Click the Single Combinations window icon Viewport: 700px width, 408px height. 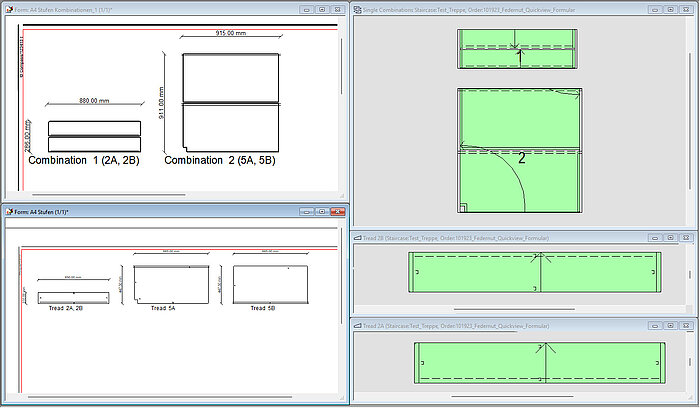click(358, 9)
